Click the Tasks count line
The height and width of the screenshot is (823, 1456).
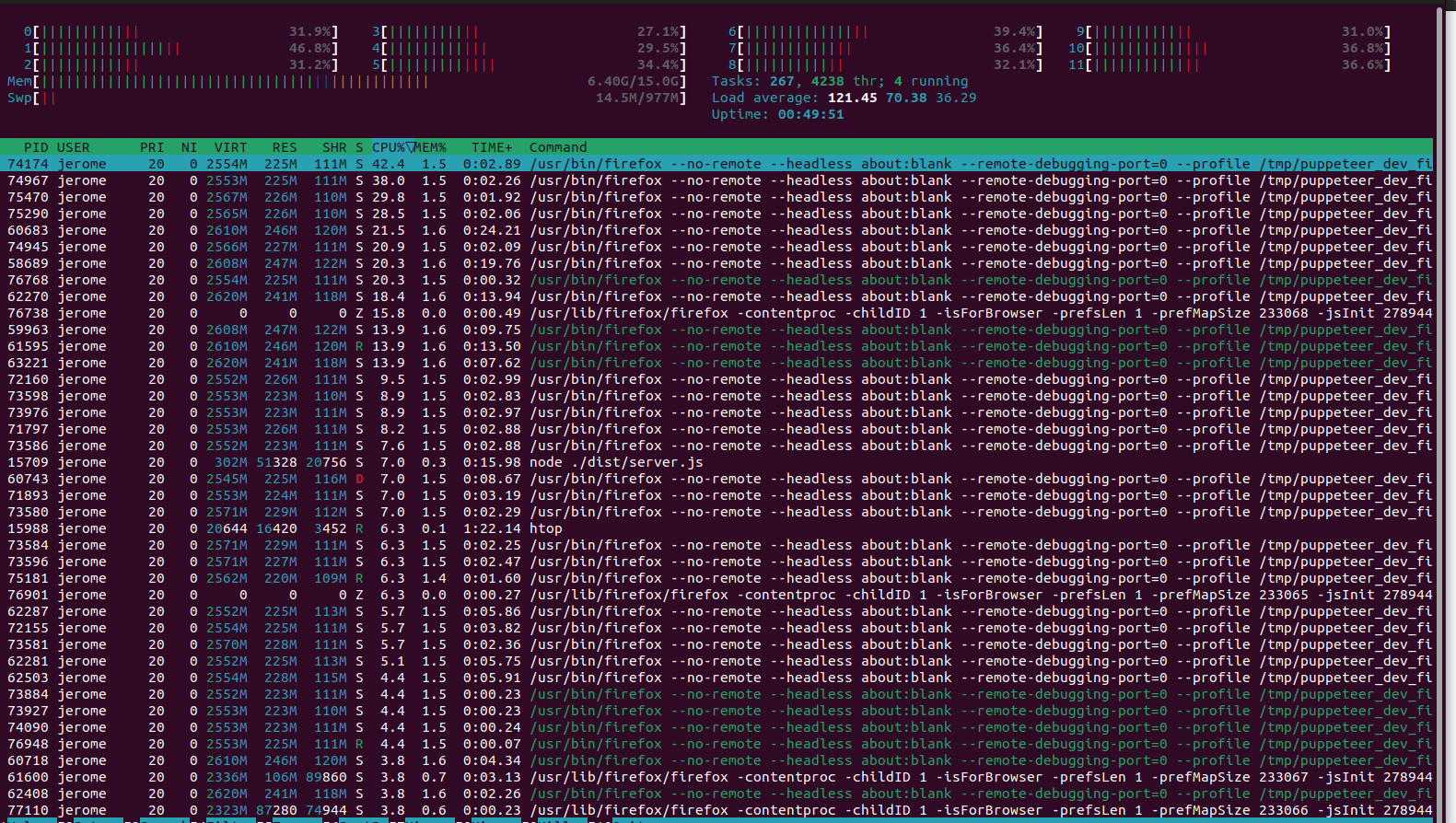click(840, 81)
